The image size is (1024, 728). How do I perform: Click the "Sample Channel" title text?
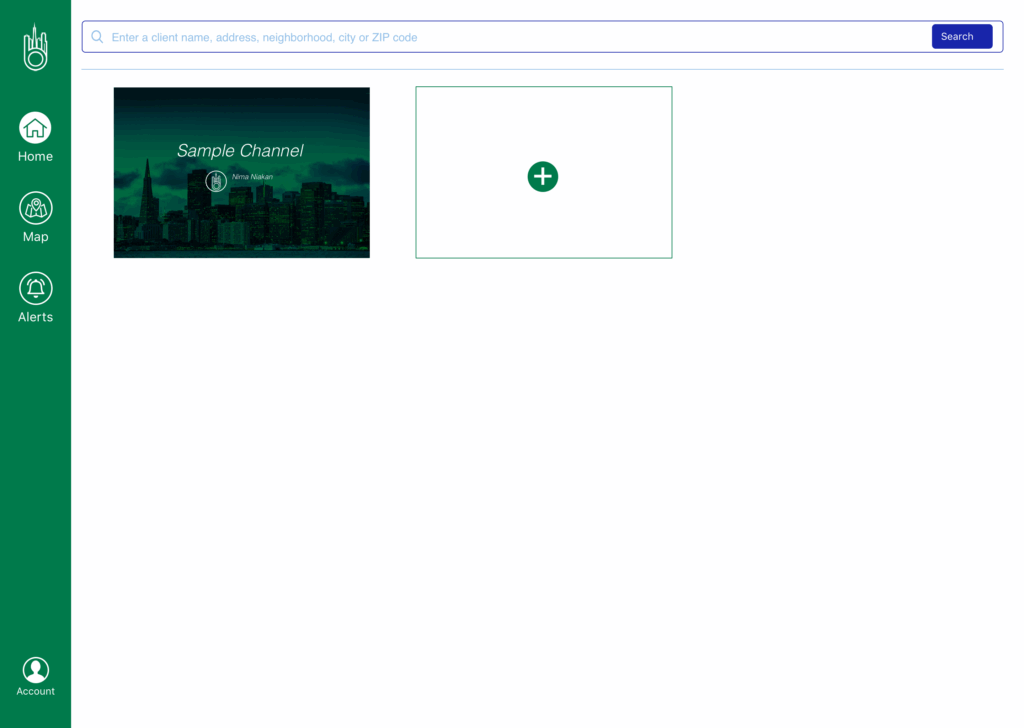tap(240, 151)
